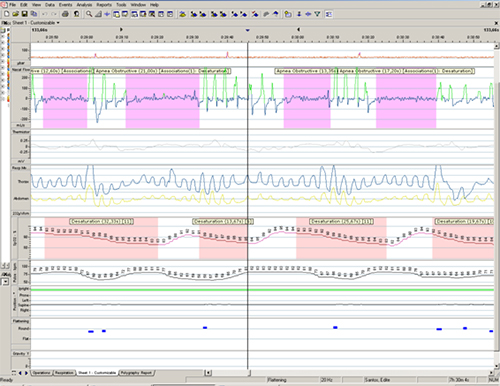Open the View menu
Image resolution: width=500 pixels, height=386 pixels.
36,5
